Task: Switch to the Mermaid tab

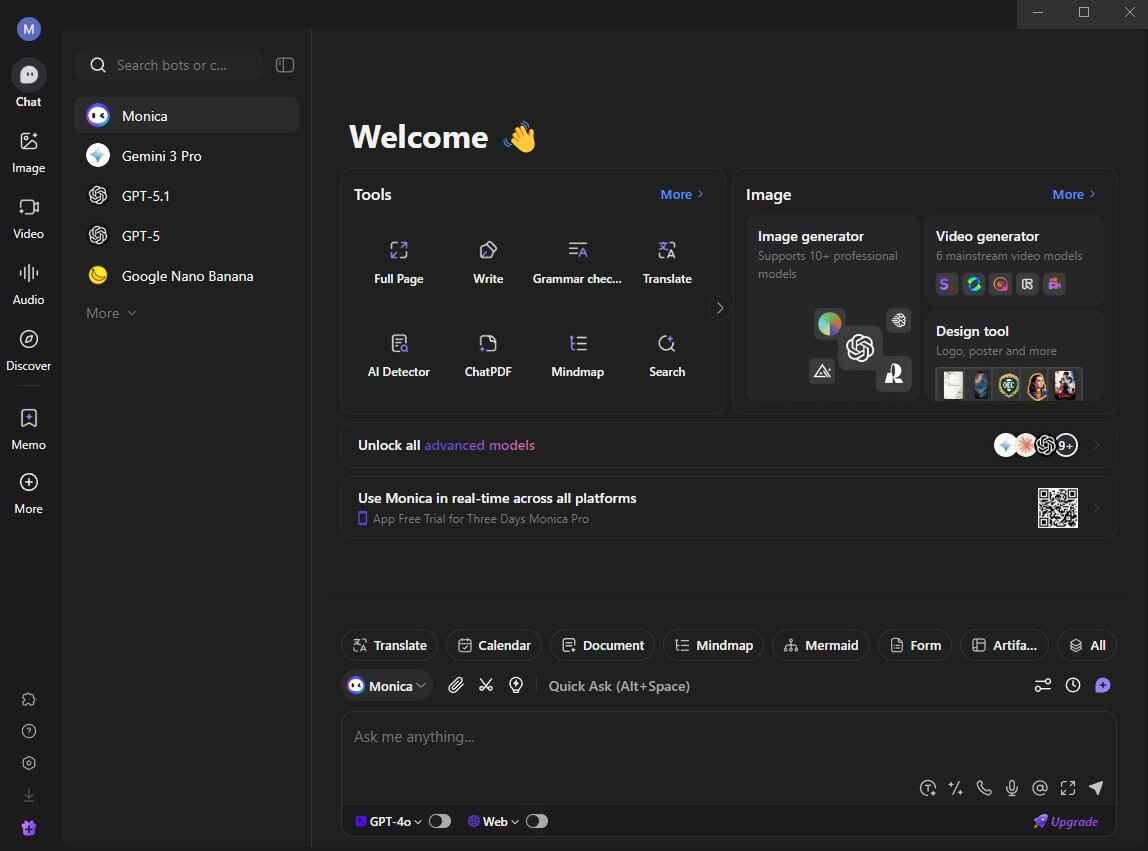Action: pyautogui.click(x=821, y=645)
